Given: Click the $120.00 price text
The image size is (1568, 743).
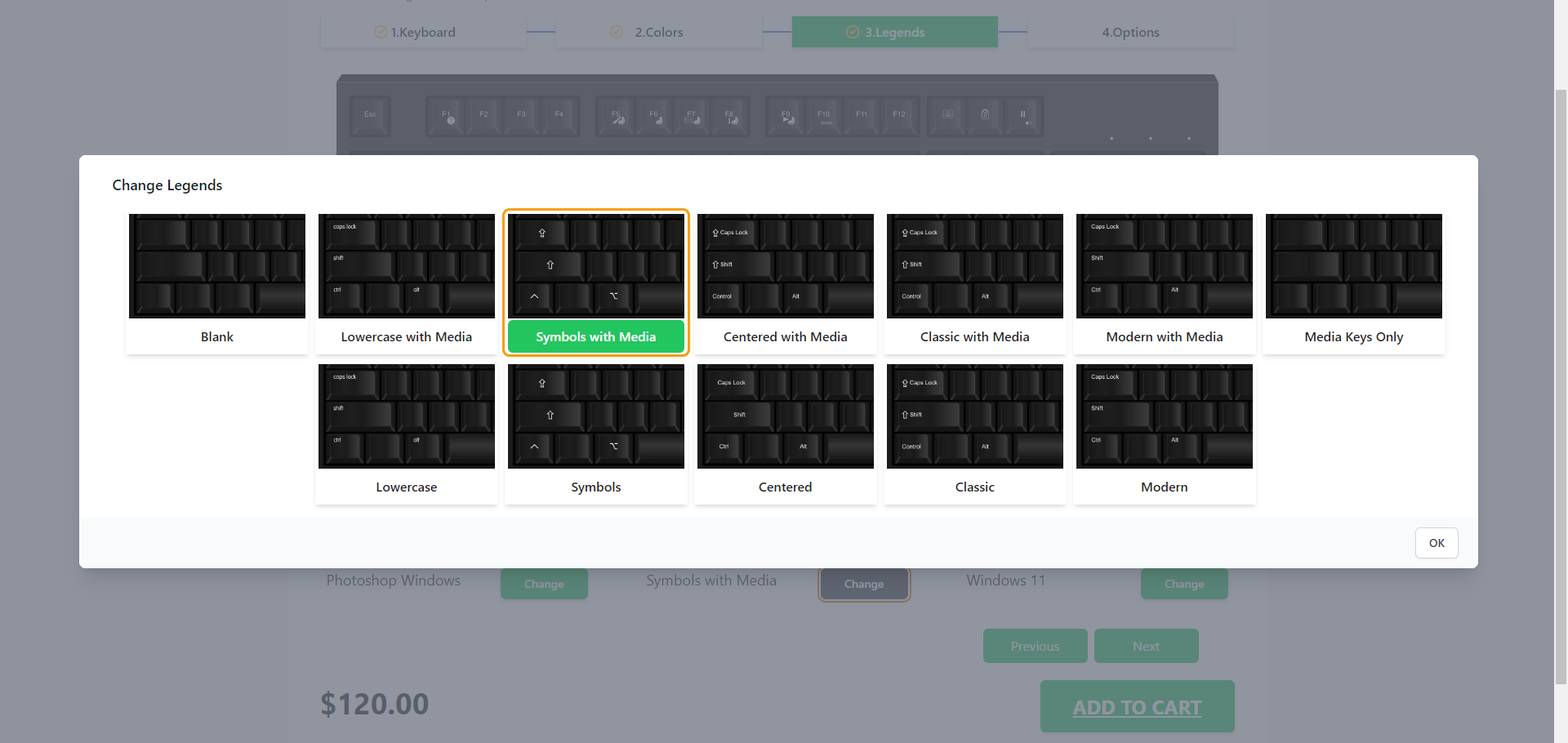Looking at the screenshot, I should point(375,704).
